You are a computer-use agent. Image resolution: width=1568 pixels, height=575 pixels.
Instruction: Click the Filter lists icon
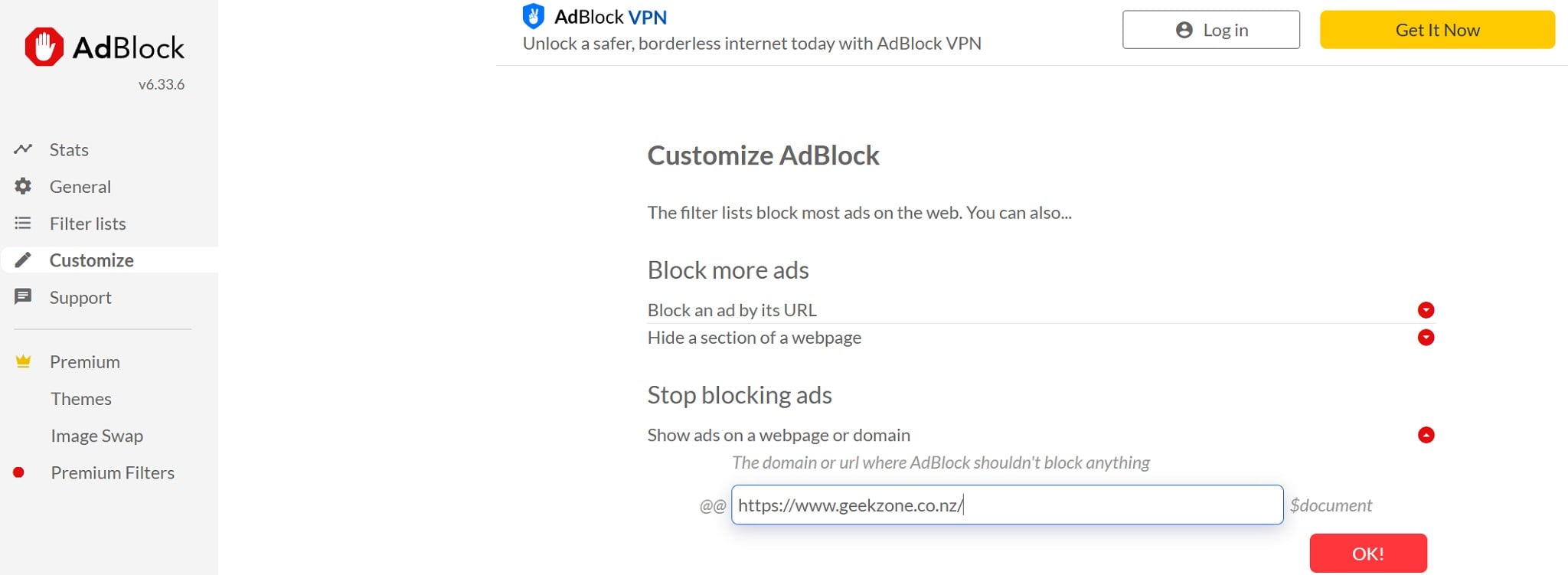[x=23, y=224]
